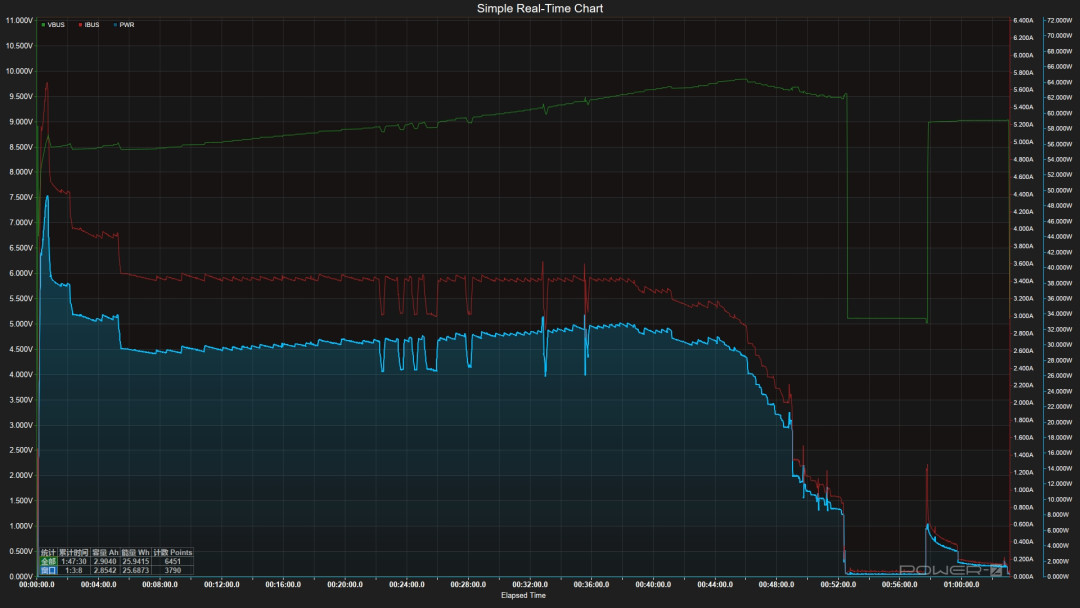Select the green 全部 row label in stats table
This screenshot has height=608, width=1080.
tap(48, 561)
